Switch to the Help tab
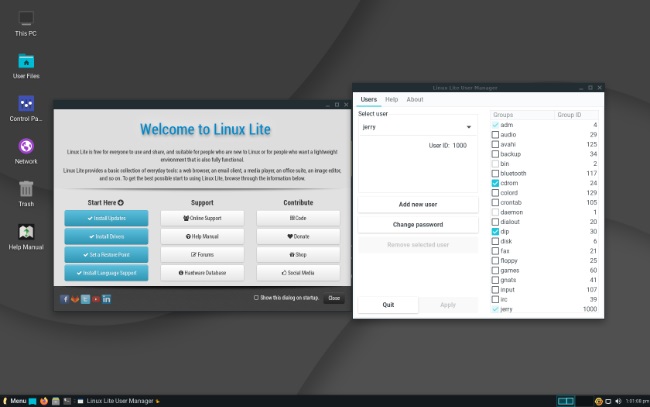Image resolution: width=650 pixels, height=407 pixels. [x=391, y=99]
